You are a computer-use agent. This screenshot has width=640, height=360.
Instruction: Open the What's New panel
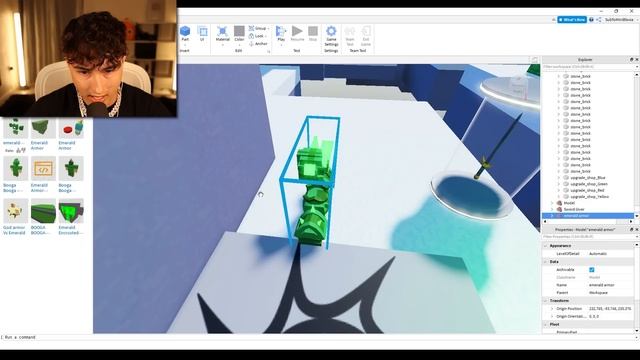coord(572,20)
